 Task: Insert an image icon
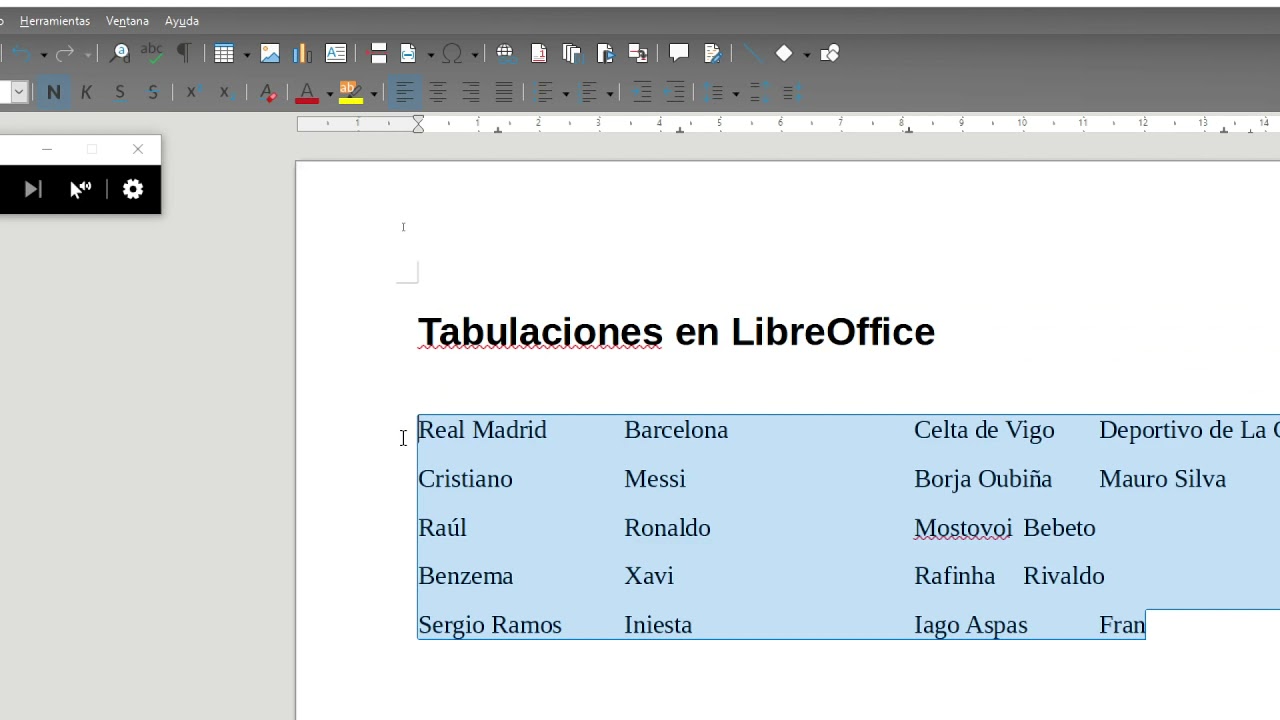tap(270, 53)
